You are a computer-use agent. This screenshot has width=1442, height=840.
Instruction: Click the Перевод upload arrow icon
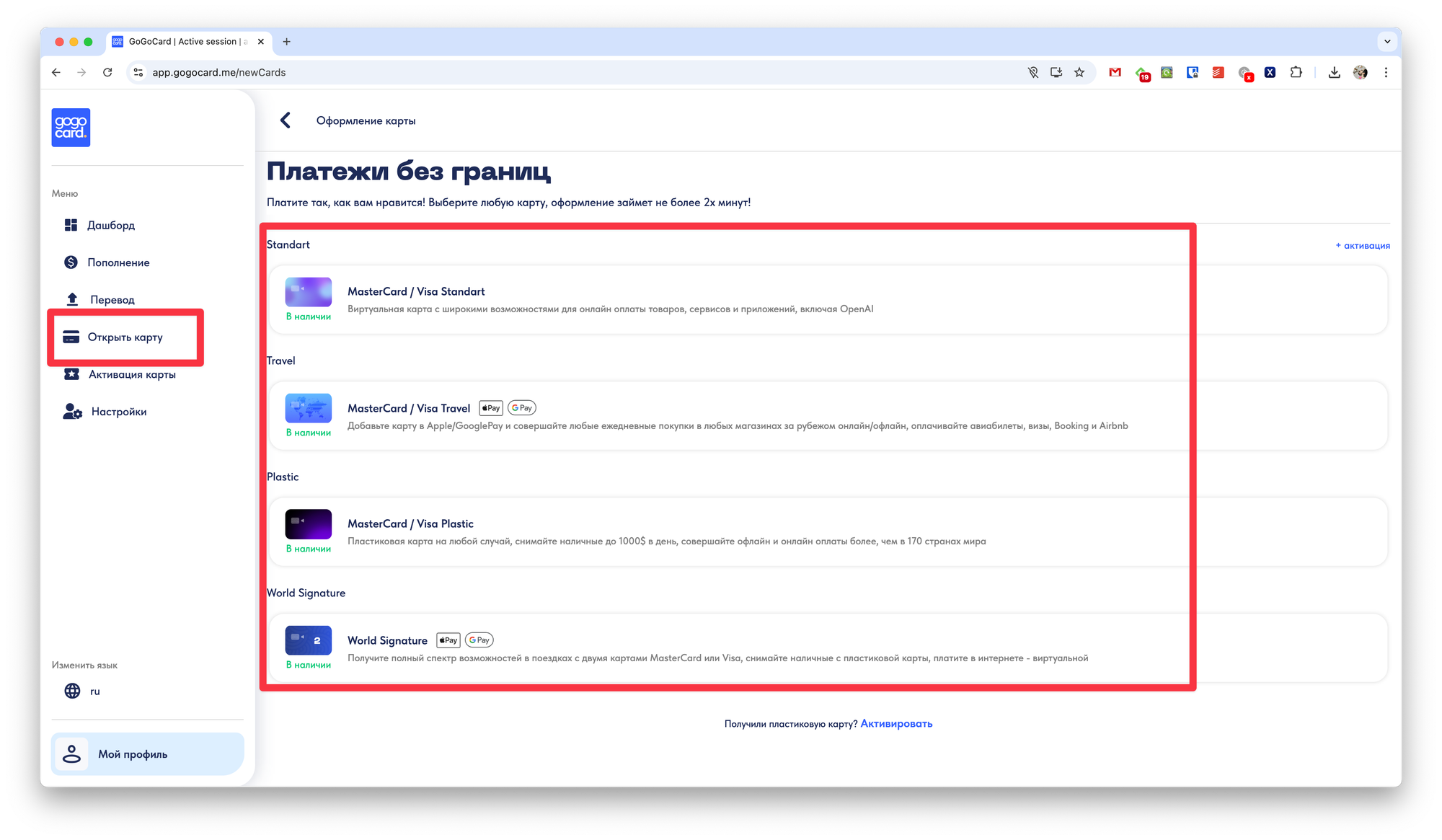[x=72, y=299]
